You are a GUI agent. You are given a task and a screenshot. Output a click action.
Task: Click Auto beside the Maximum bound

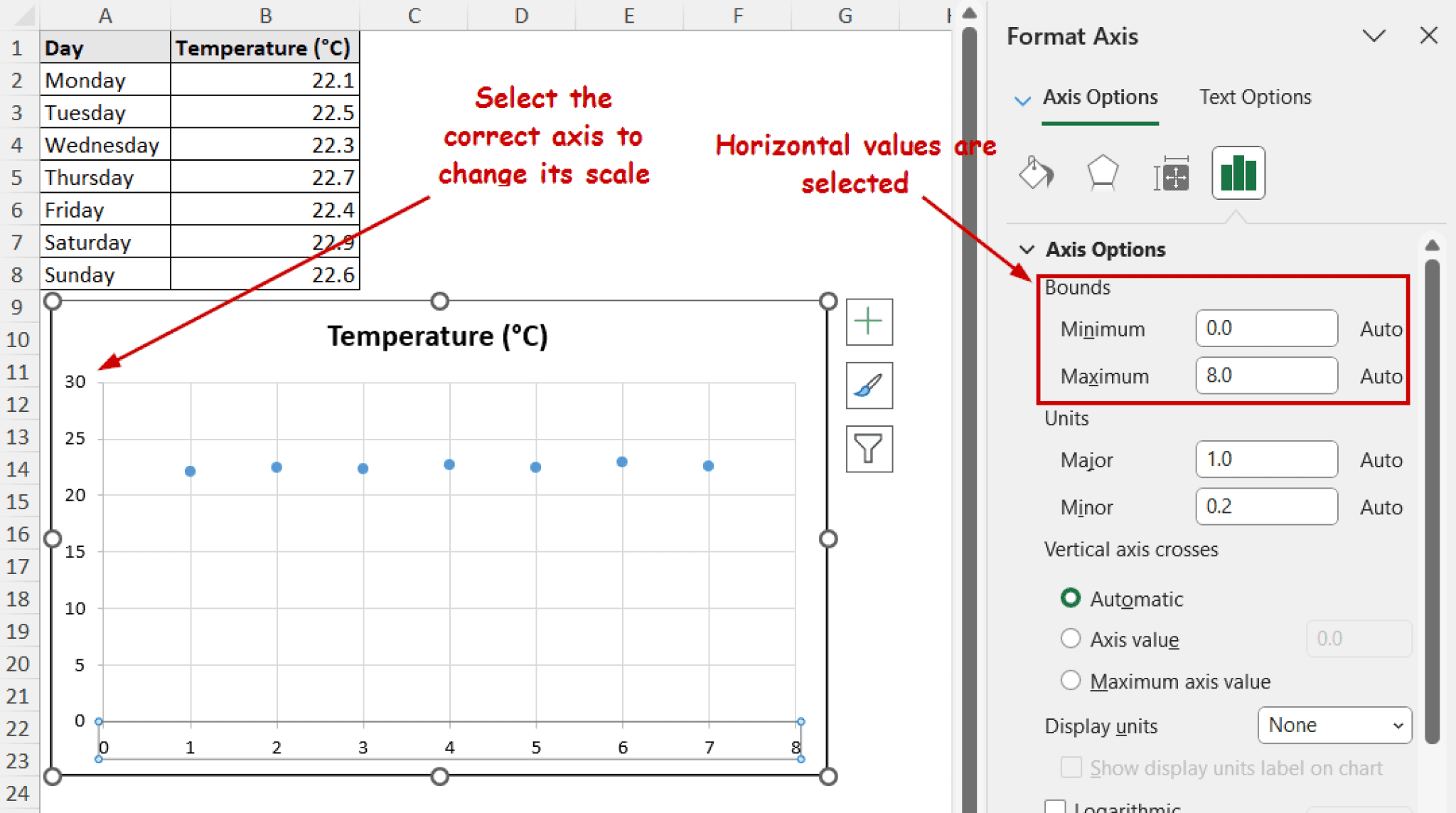pyautogui.click(x=1380, y=376)
